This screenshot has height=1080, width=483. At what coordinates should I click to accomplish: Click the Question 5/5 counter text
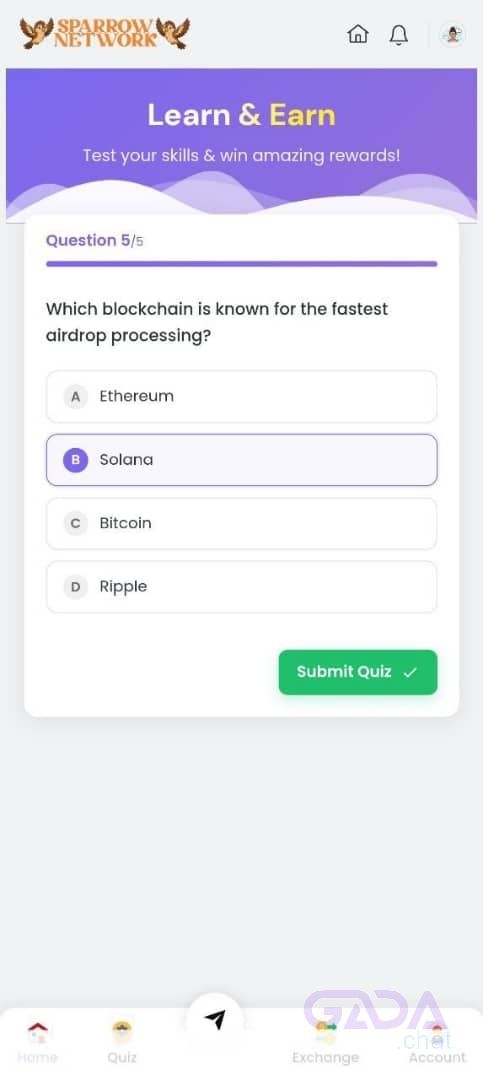tap(94, 240)
